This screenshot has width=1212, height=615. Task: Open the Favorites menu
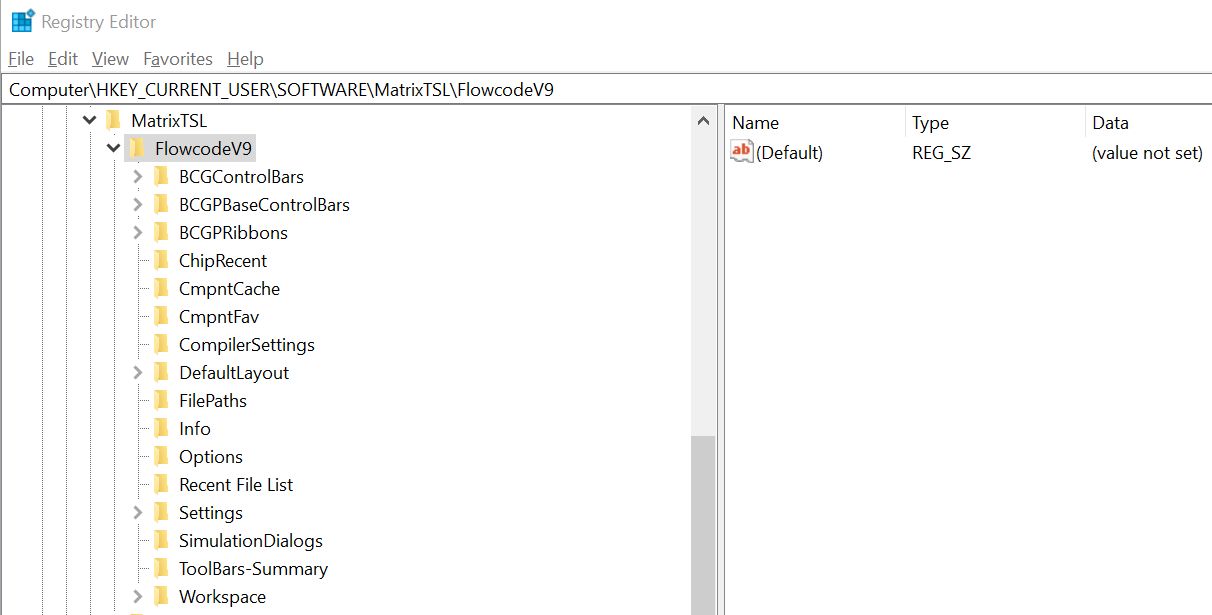(x=178, y=59)
